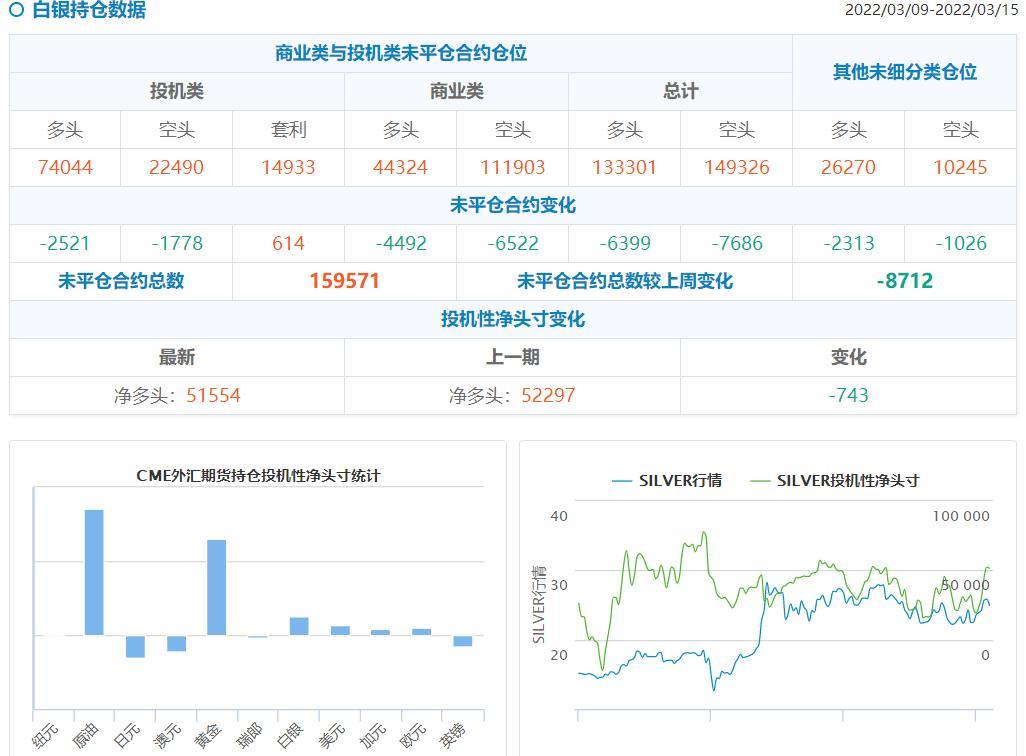The image size is (1026, 756).
Task: Select the 白银 bar in the CME chart
Action: [299, 626]
